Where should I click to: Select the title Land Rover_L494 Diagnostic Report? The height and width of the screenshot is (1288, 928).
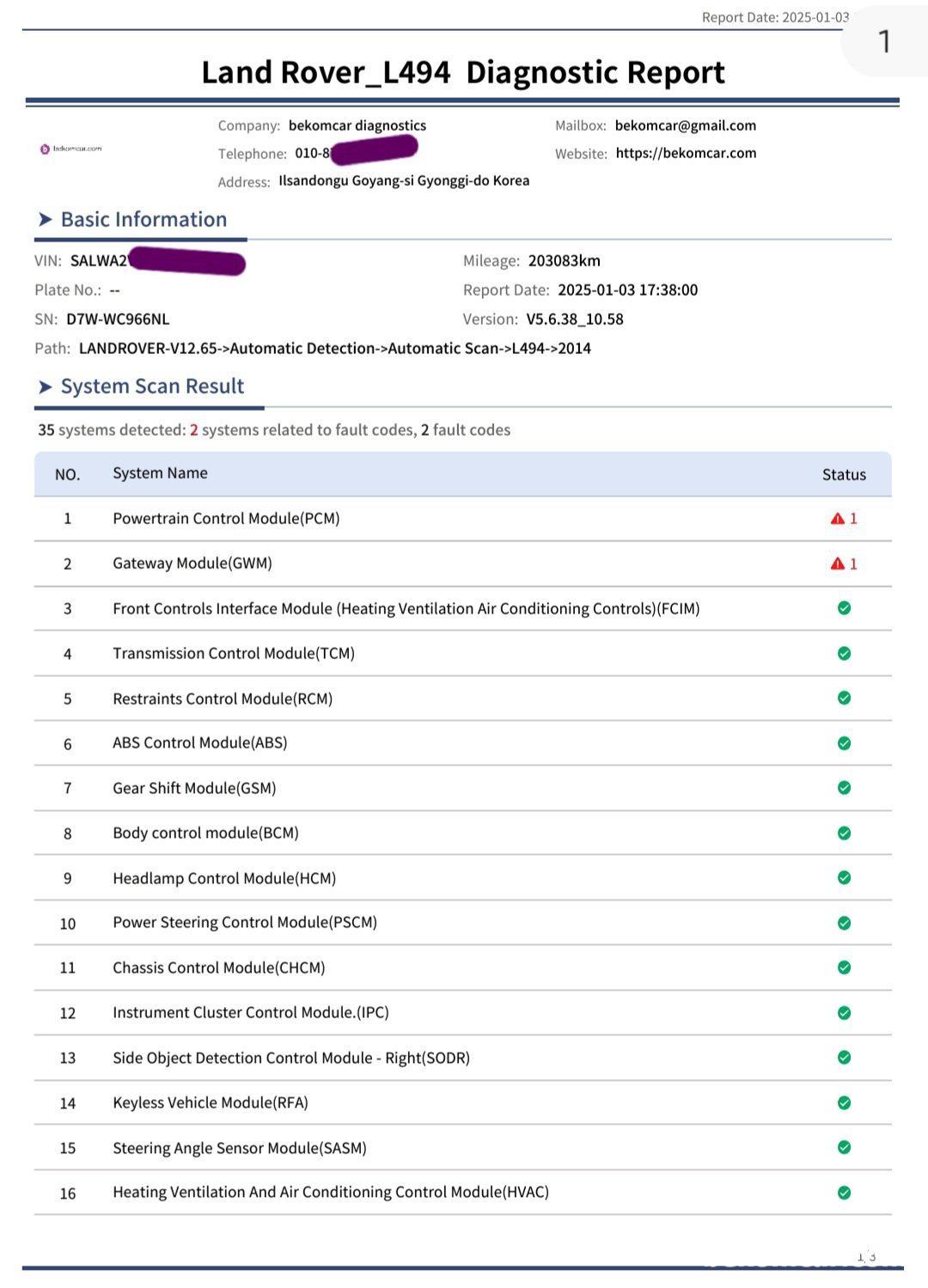463,72
